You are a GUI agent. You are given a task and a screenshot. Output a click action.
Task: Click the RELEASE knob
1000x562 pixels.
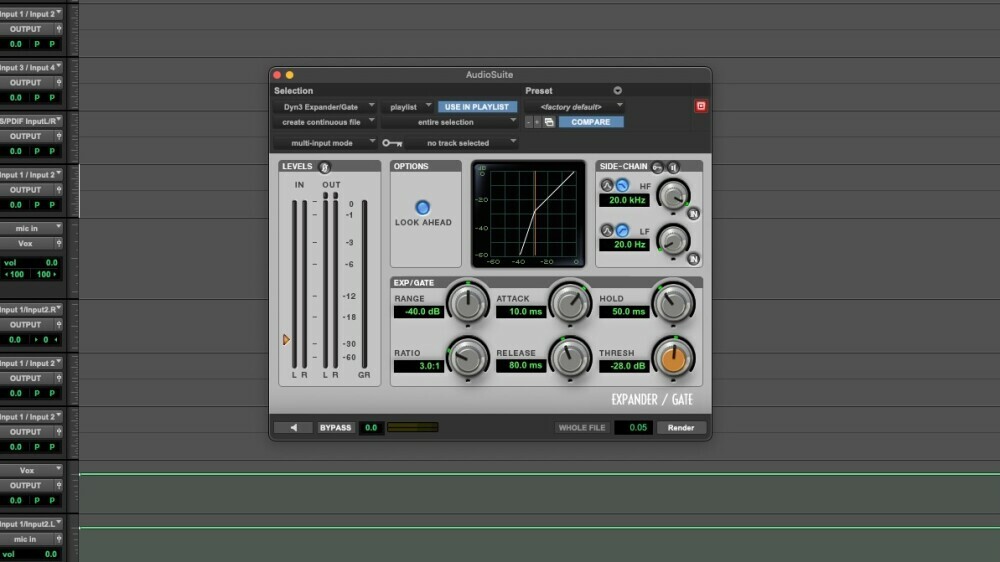pyautogui.click(x=570, y=358)
